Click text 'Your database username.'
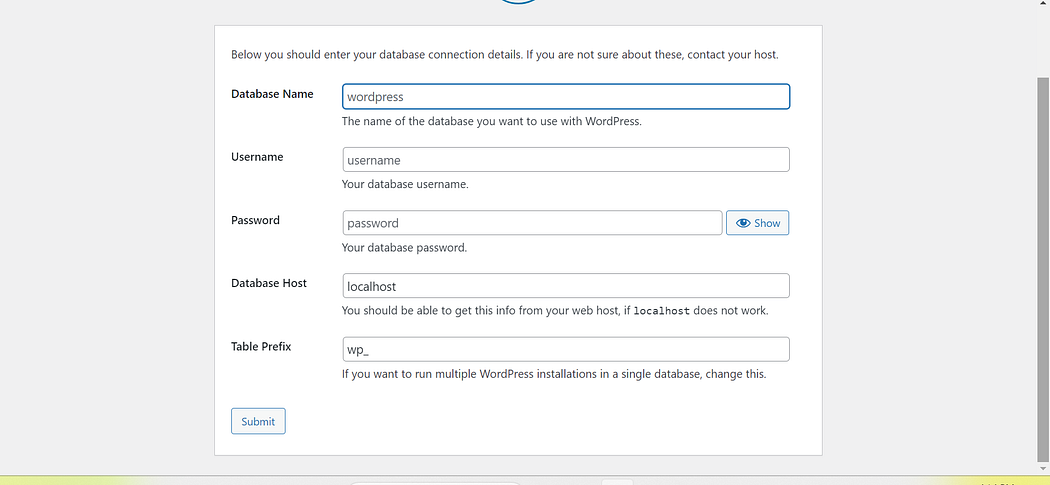Screen dimensions: 1050x485 405,184
